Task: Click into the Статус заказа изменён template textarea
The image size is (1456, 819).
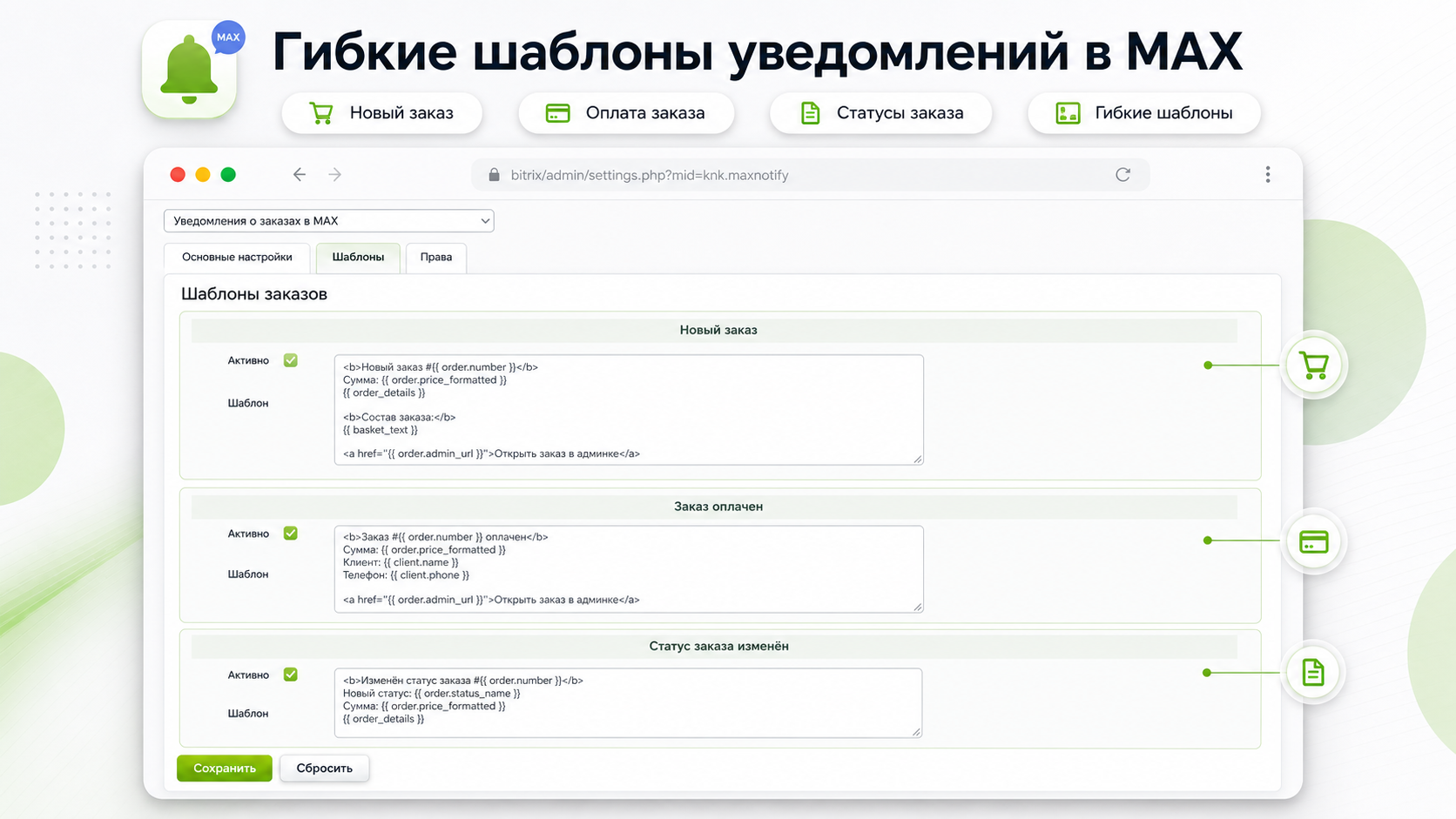Action: pos(628,703)
